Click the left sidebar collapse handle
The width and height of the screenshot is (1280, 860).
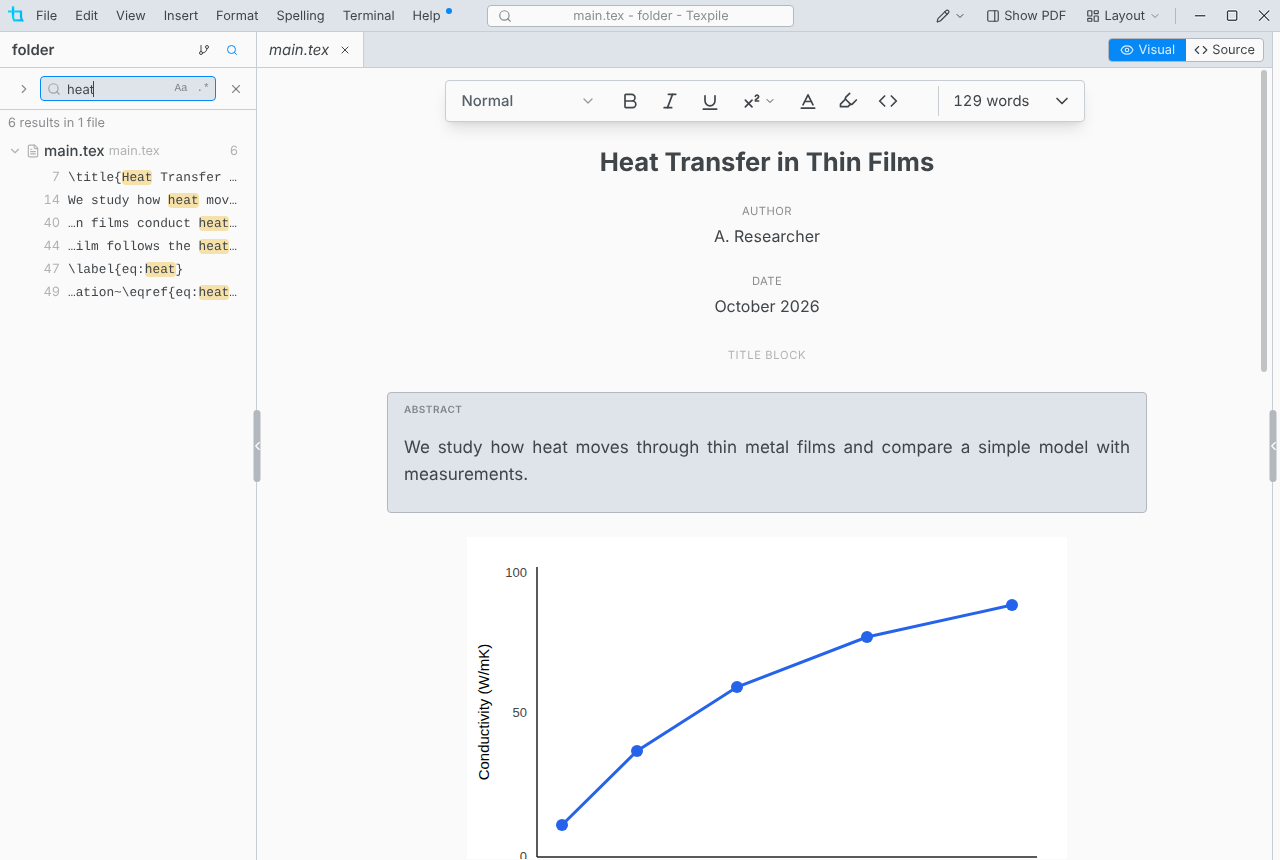coord(257,446)
